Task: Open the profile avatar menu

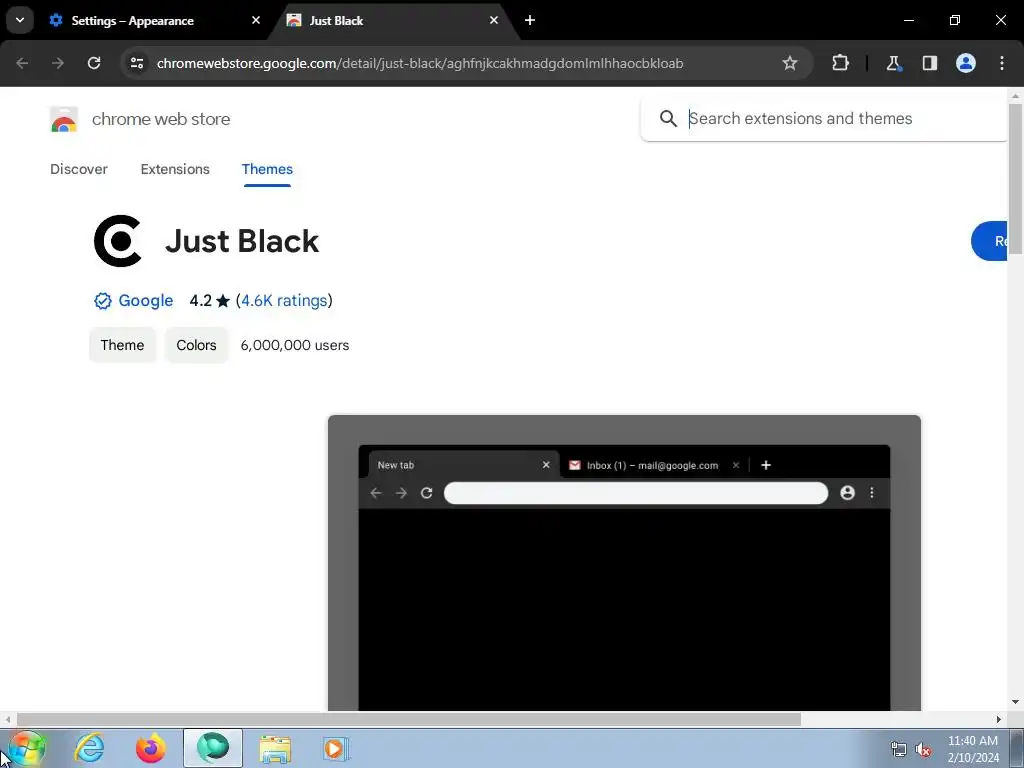Action: (x=966, y=63)
